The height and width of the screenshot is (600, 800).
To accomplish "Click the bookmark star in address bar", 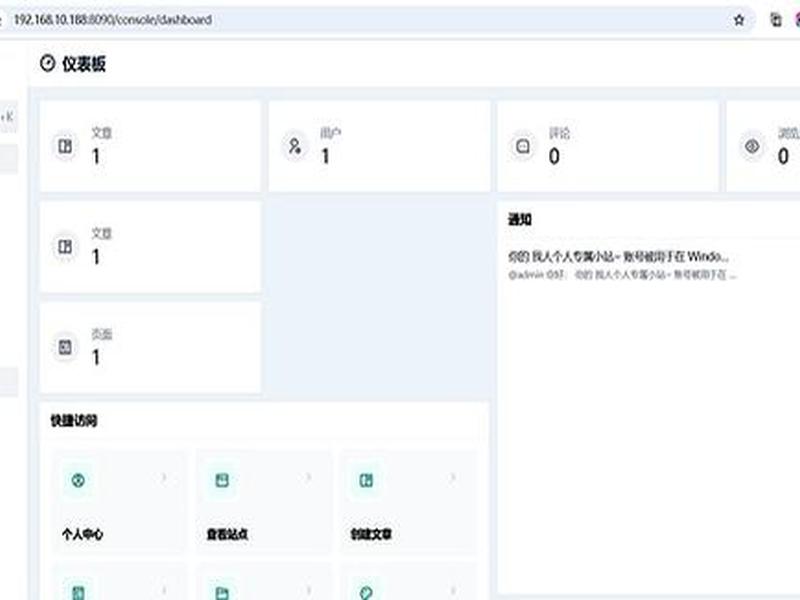I will (738, 20).
